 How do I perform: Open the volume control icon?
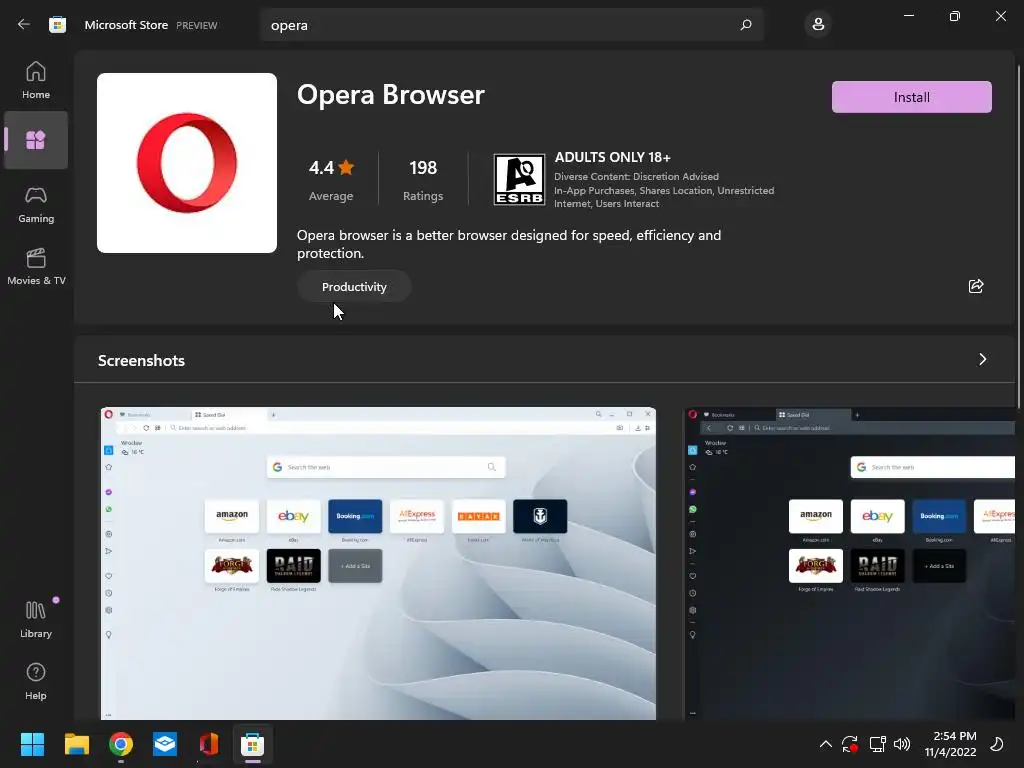pyautogui.click(x=902, y=744)
